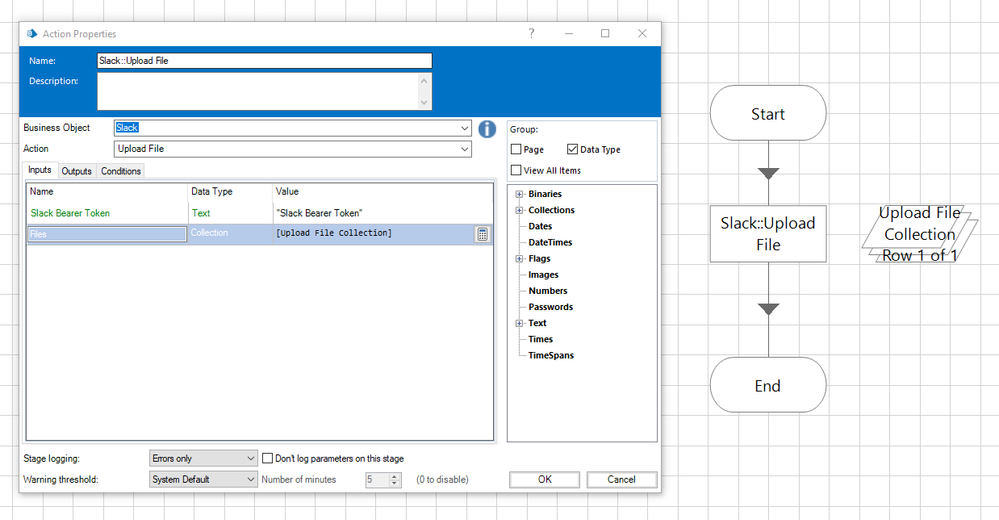The height and width of the screenshot is (520, 999).
Task: Expand the Binaries tree node
Action: (519, 194)
